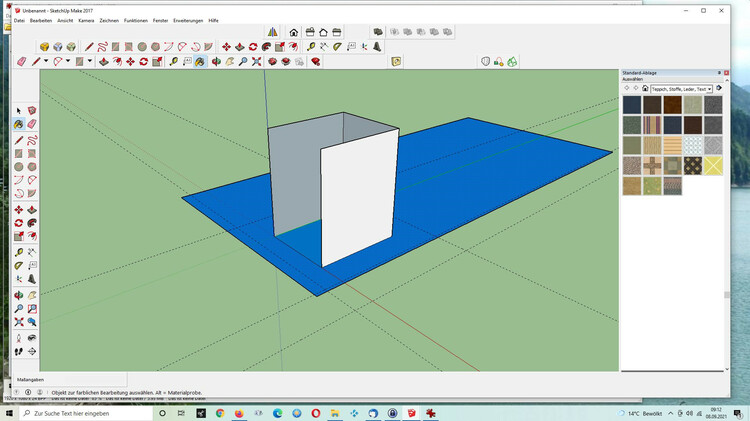Click the Zoom magnifier in left toolbar
This screenshot has height=421, width=750.
pos(19,308)
